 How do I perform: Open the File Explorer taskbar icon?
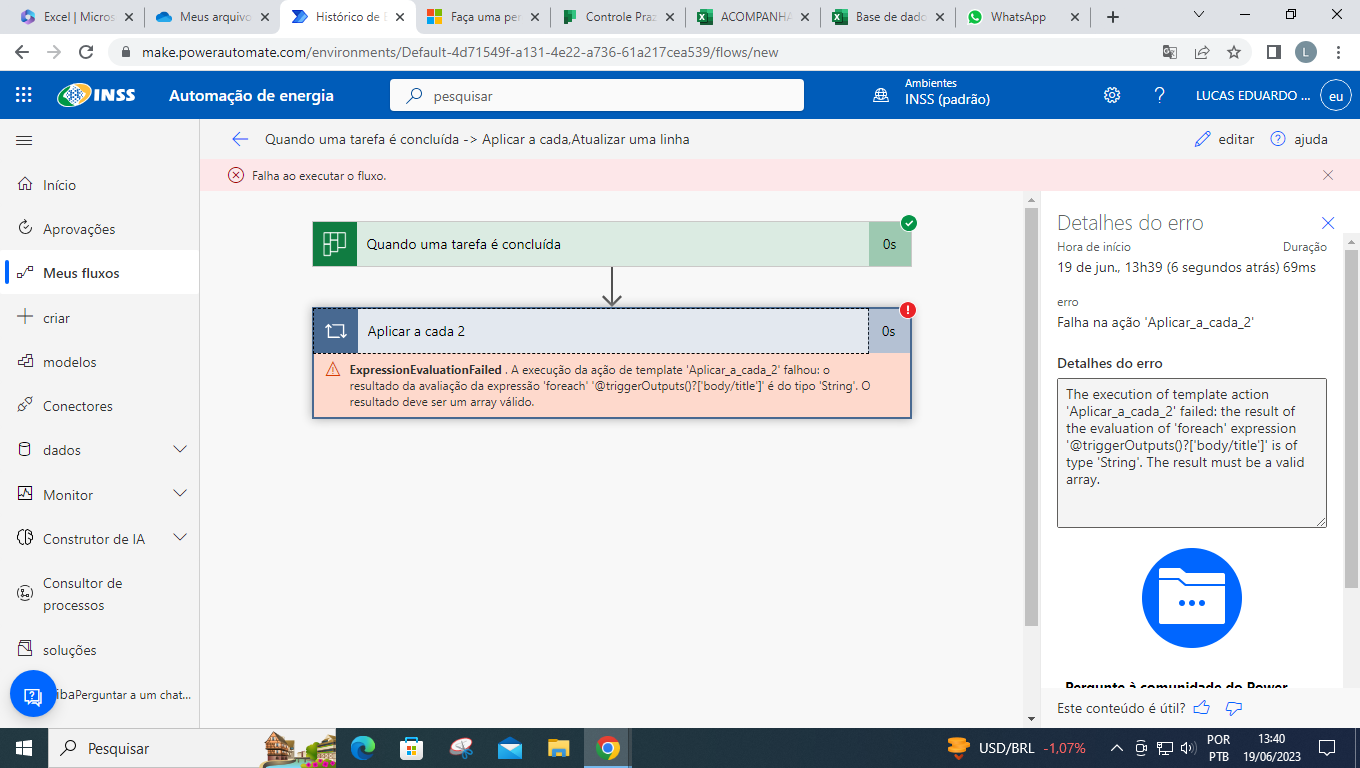tap(558, 748)
